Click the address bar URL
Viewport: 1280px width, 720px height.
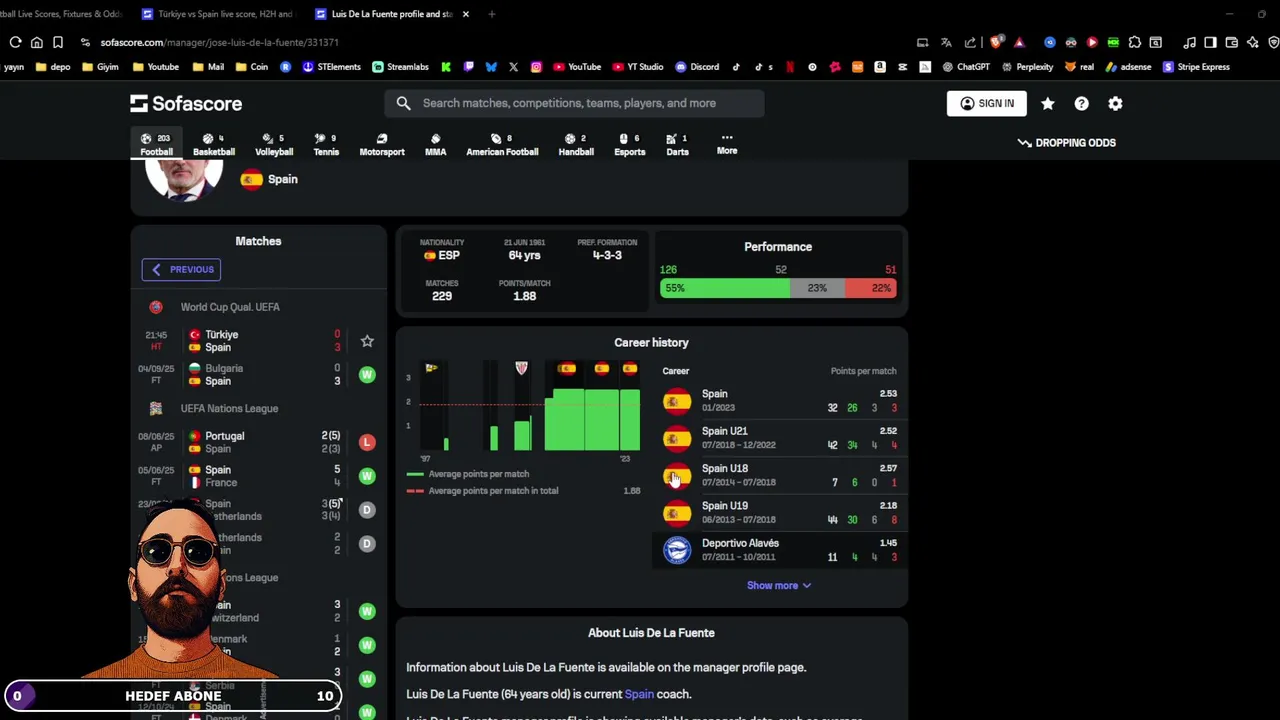click(219, 42)
